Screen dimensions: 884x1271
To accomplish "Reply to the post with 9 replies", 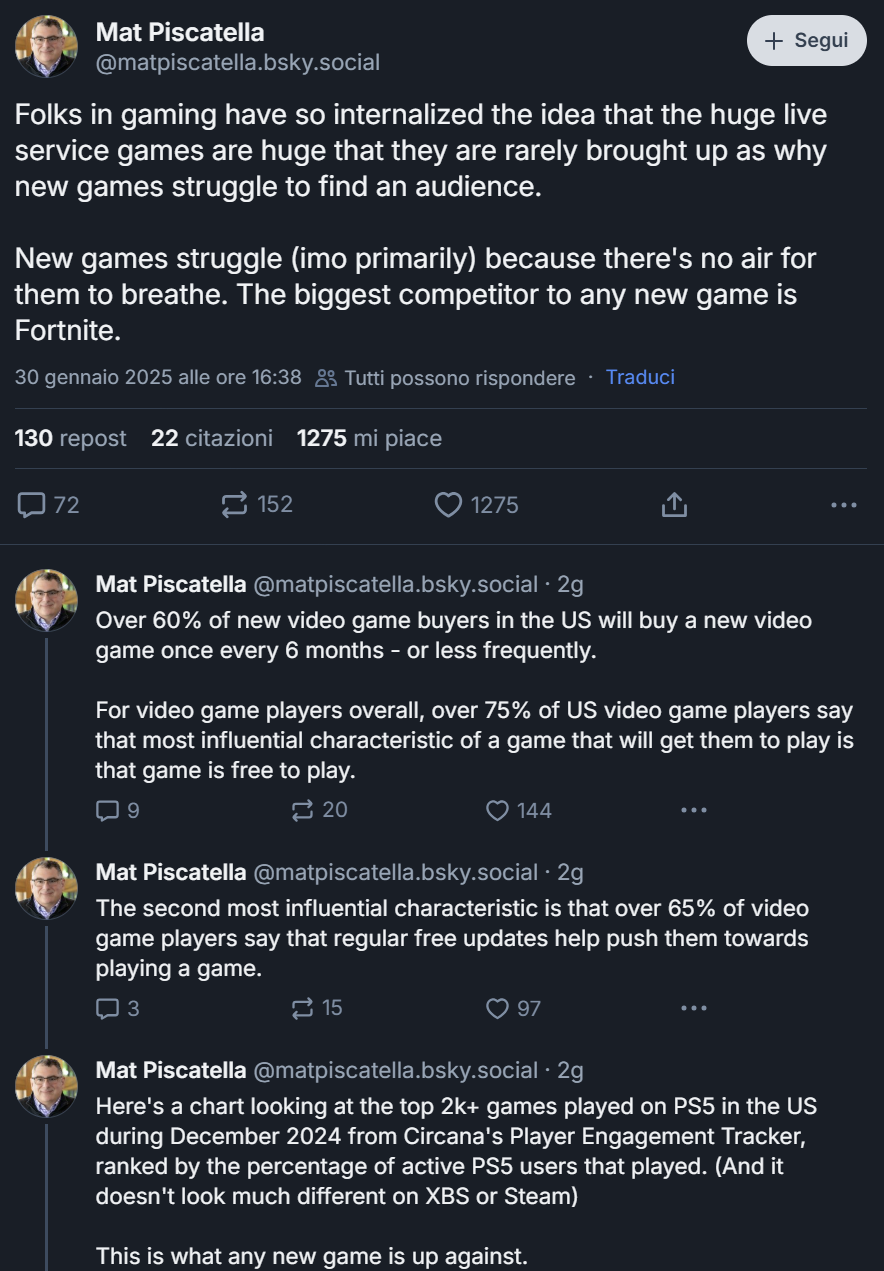I will click(107, 810).
